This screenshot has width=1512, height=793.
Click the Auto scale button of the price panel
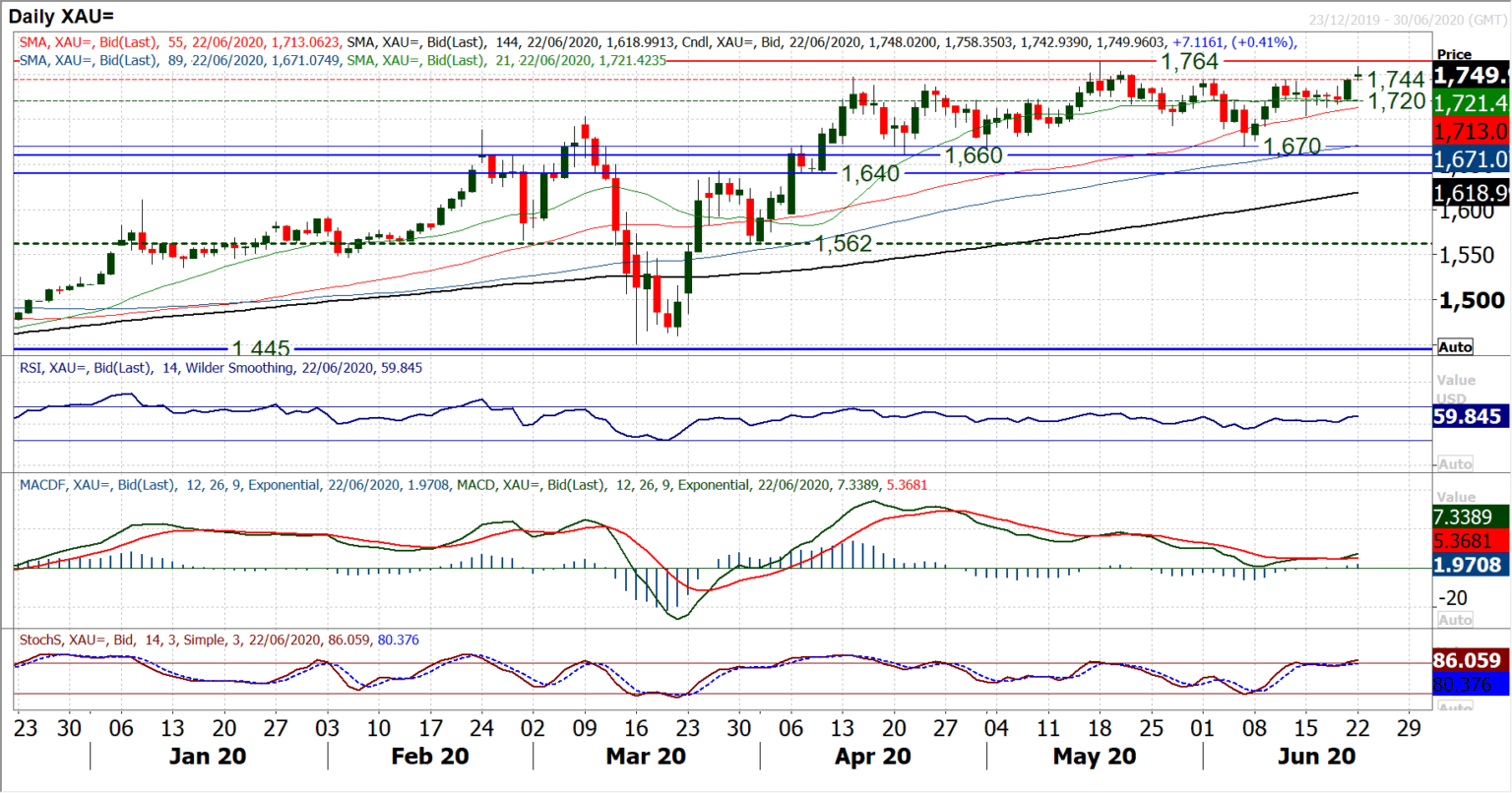(1455, 346)
